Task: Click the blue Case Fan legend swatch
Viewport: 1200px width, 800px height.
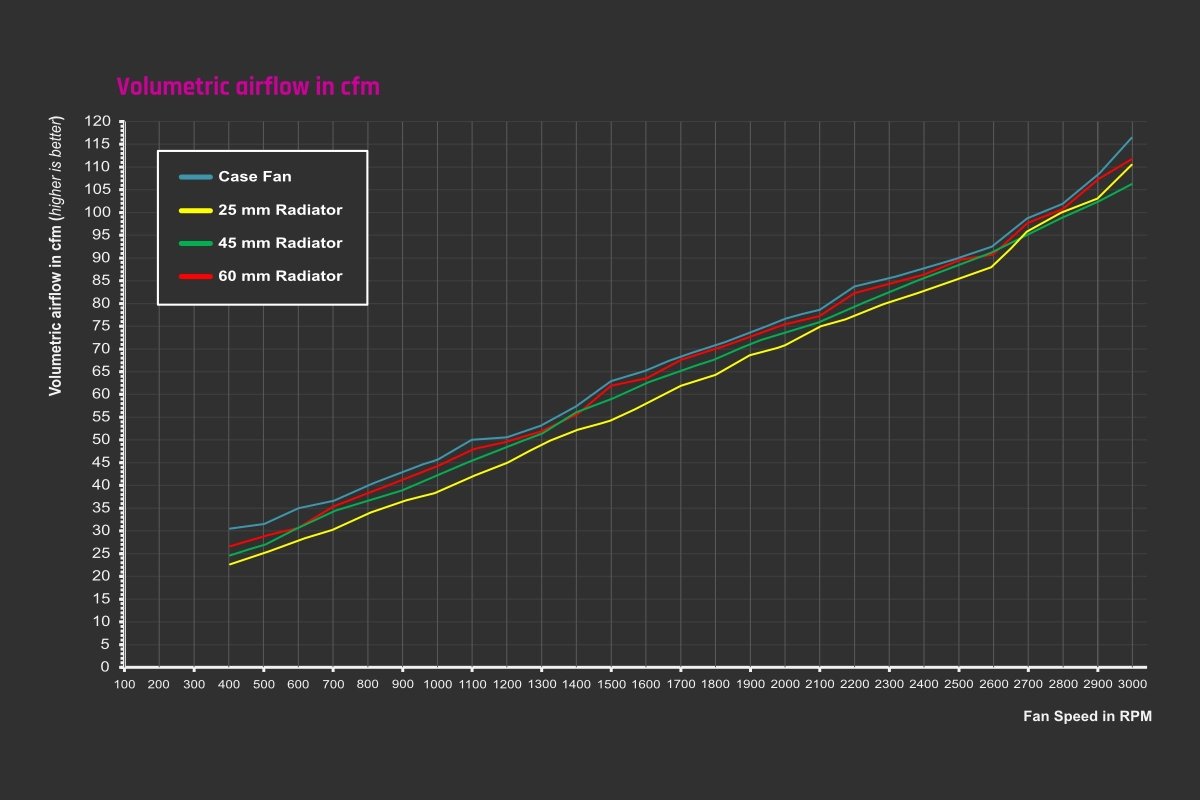Action: tap(196, 177)
